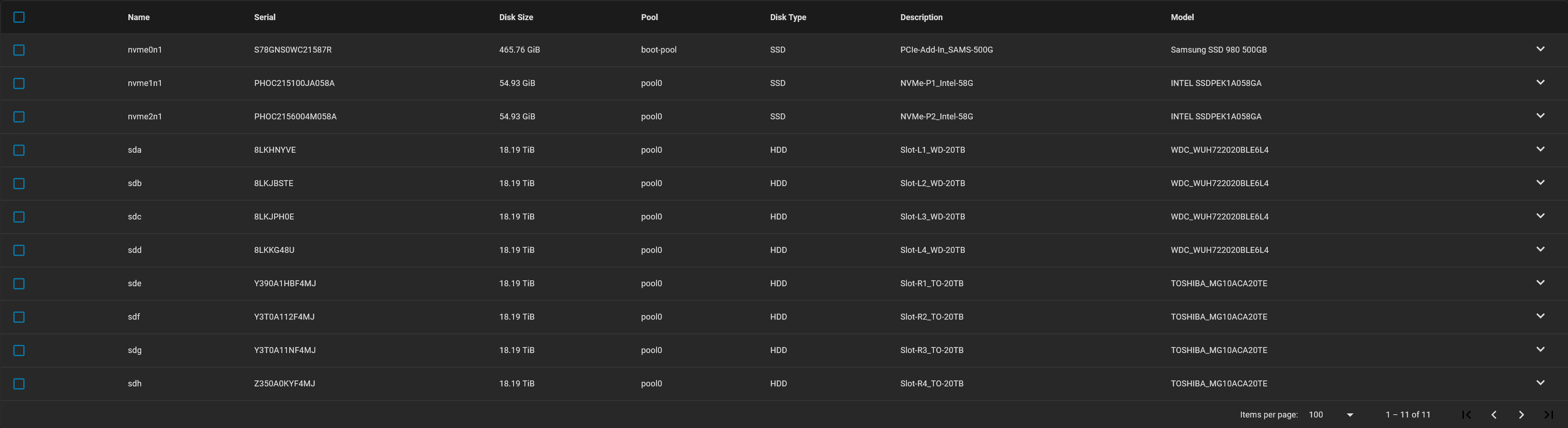Click the Pool column header
1568x428 pixels.
point(649,17)
